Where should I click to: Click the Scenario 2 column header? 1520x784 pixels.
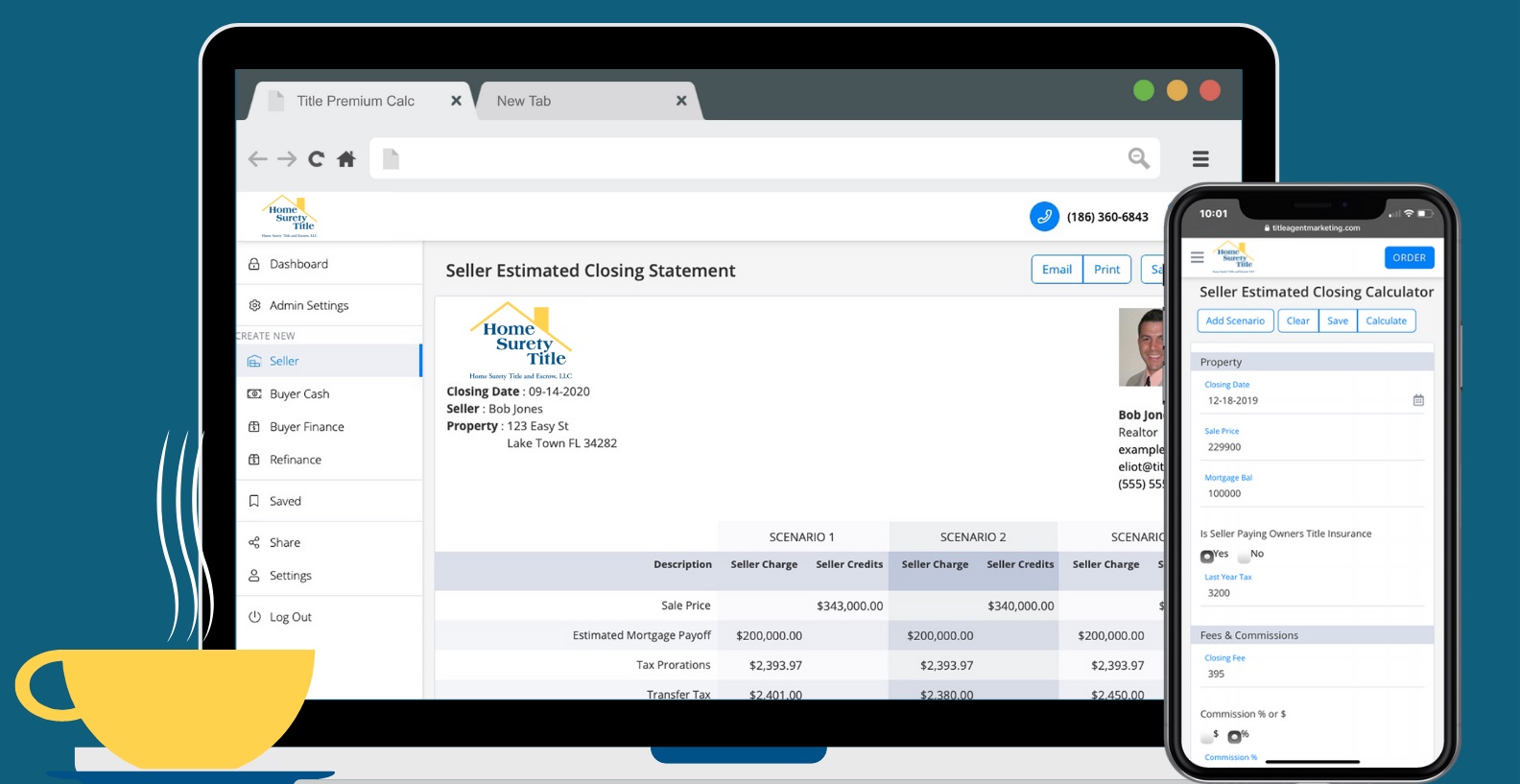point(973,537)
